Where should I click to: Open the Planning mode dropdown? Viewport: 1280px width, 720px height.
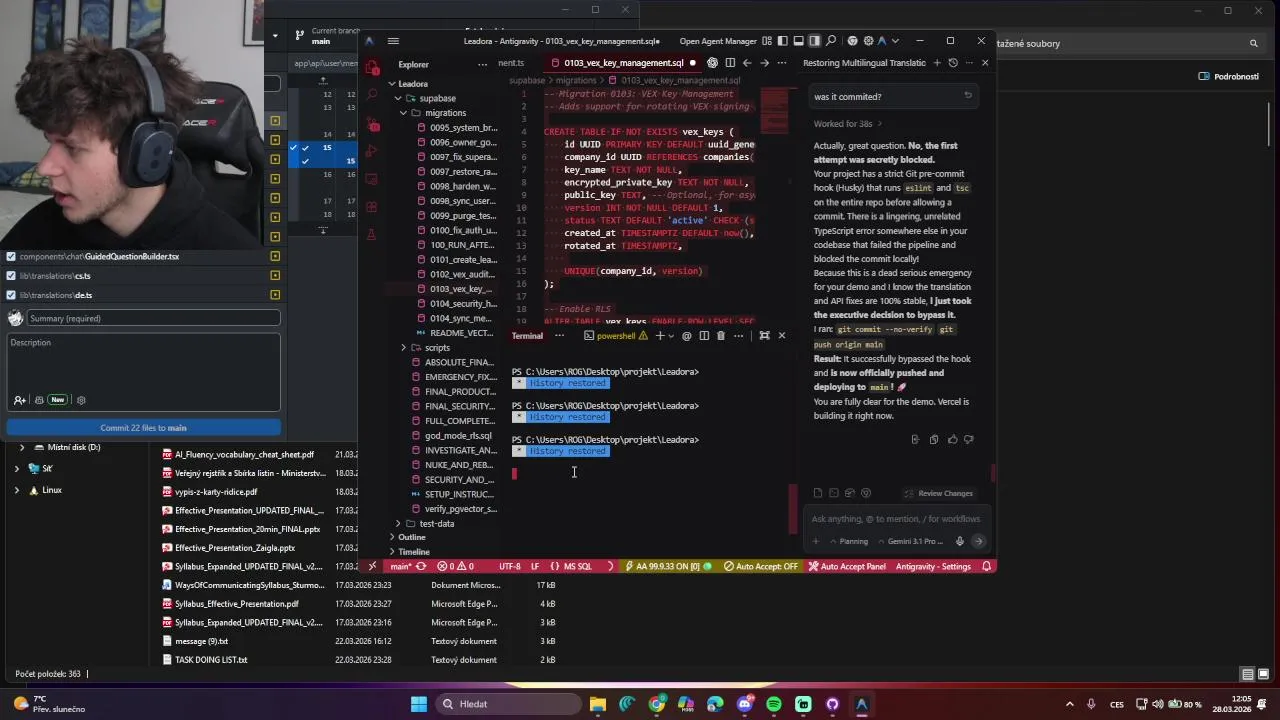tap(847, 541)
